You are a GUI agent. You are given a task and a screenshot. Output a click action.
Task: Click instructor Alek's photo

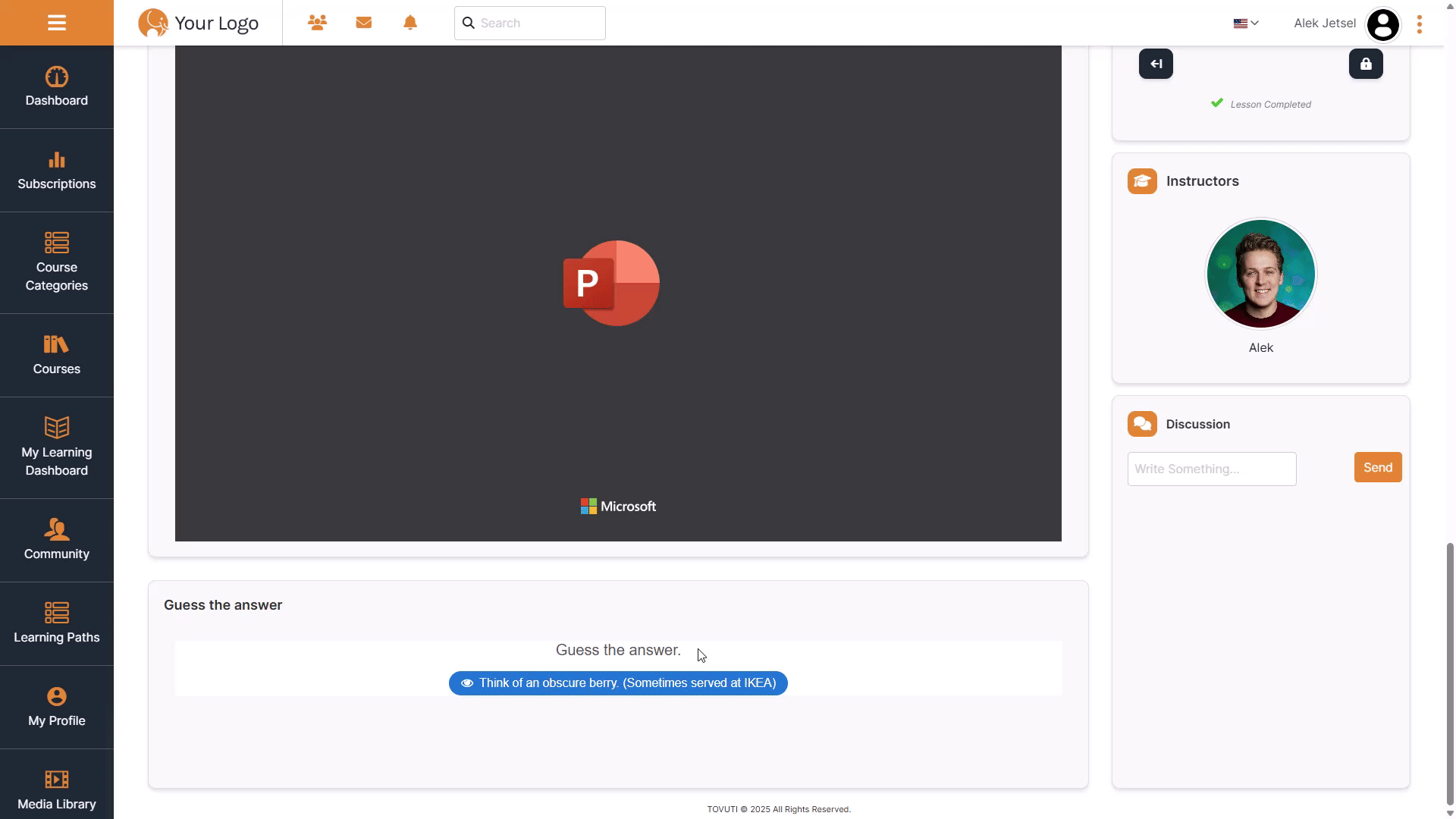tap(1261, 274)
